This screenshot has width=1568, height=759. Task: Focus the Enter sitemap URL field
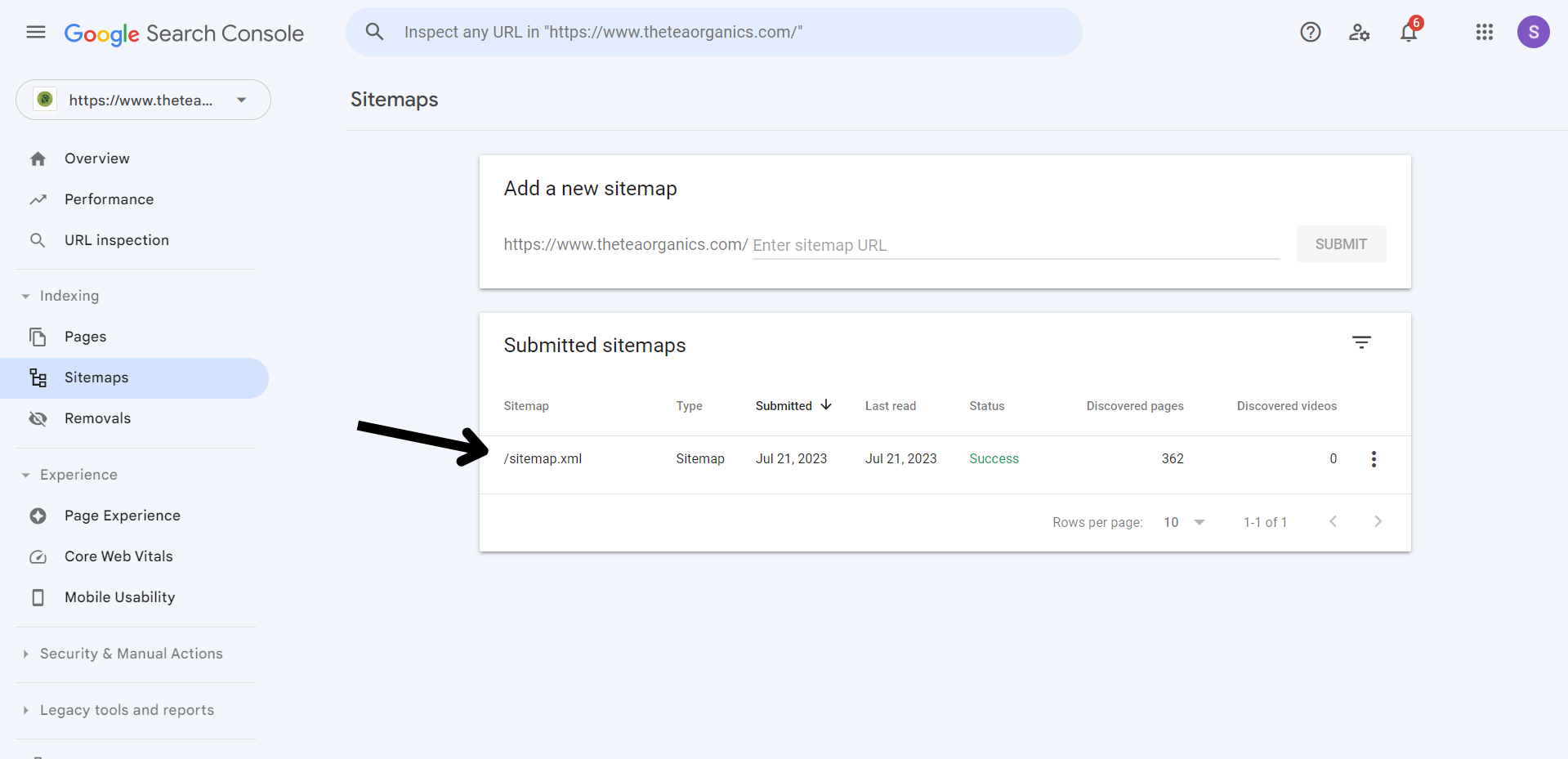coord(1015,245)
